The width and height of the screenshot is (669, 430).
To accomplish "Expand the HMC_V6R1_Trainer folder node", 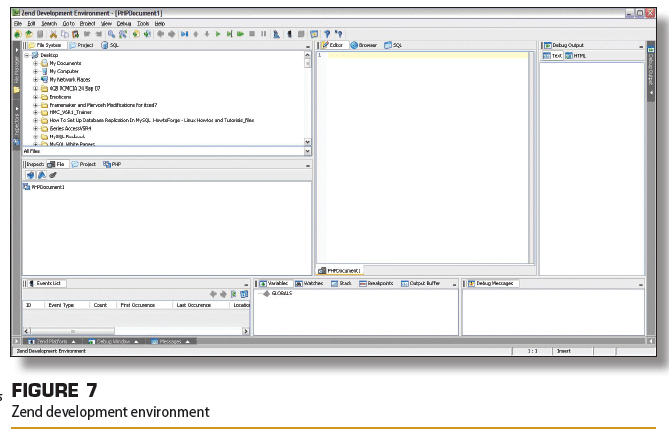I will (x=36, y=113).
